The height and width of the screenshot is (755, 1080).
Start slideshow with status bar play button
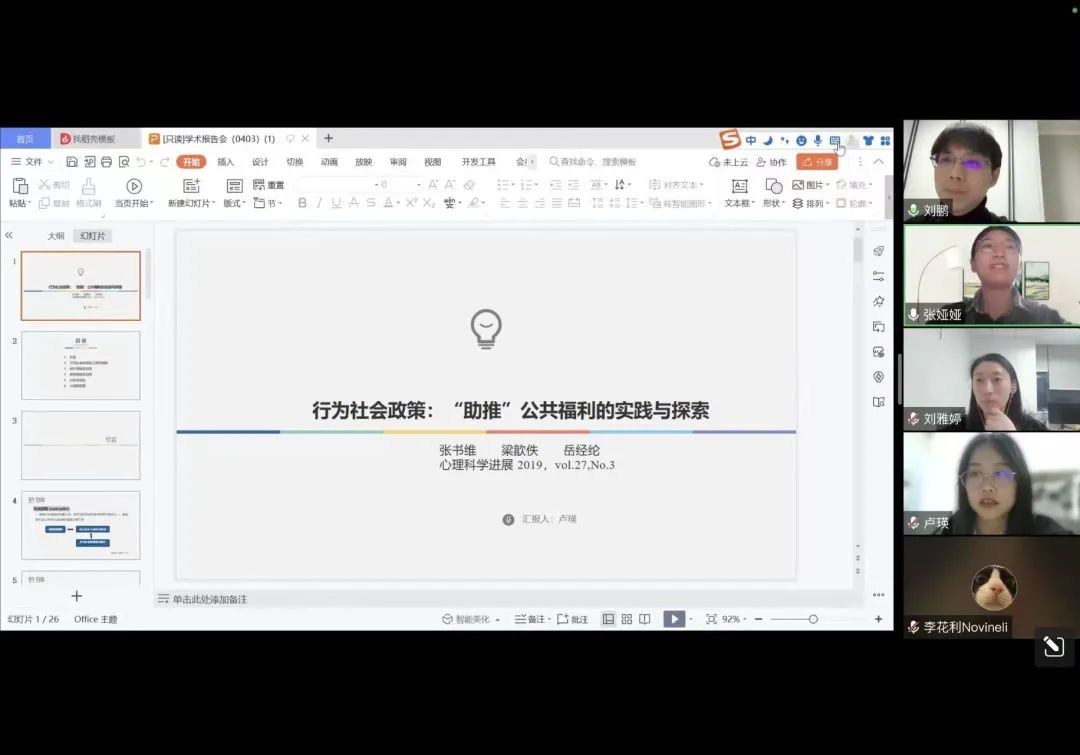coord(675,619)
